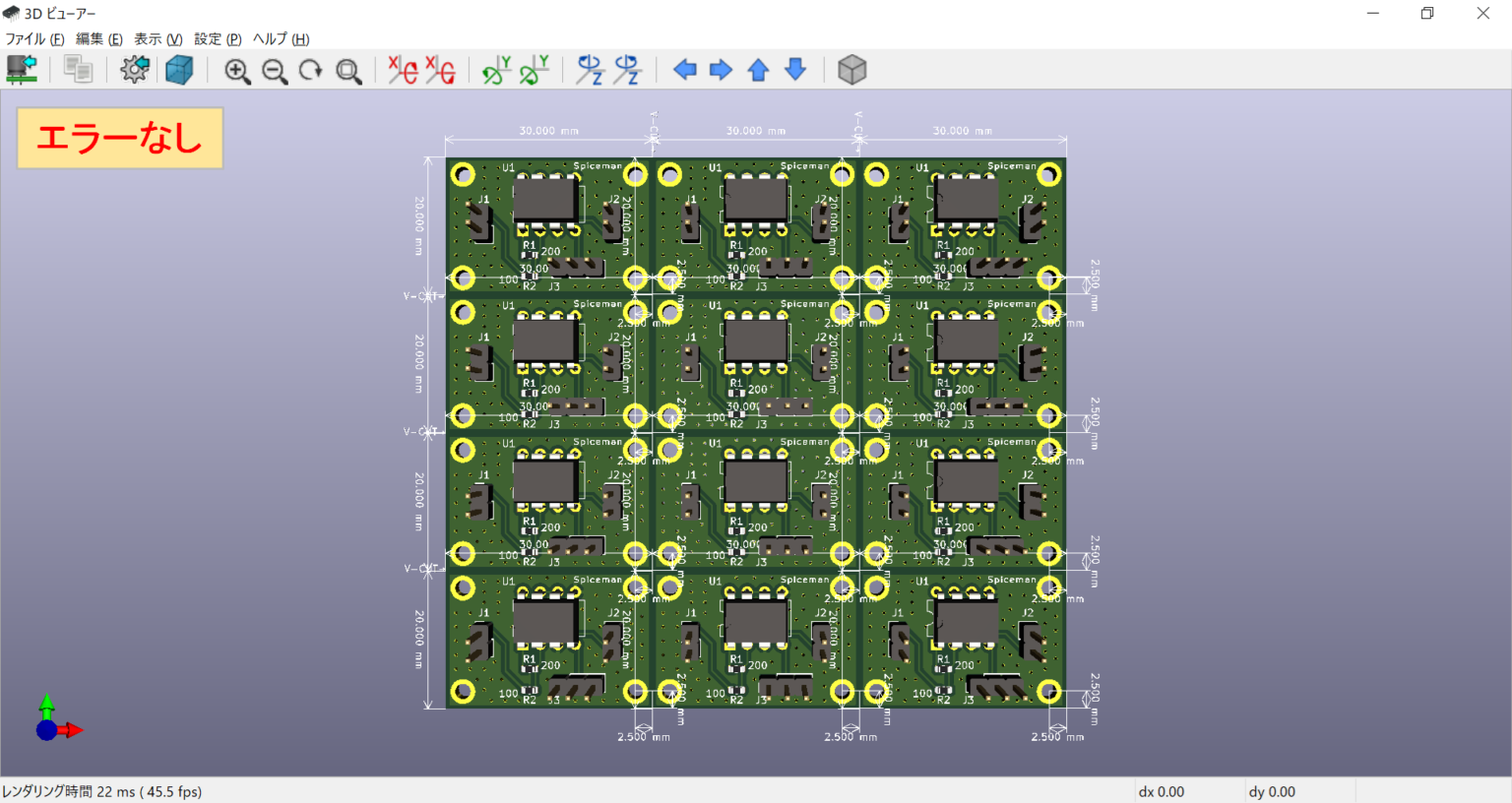The width and height of the screenshot is (1512, 803).
Task: Toggle orthographic projection with the cube icon
Action: coord(850,69)
